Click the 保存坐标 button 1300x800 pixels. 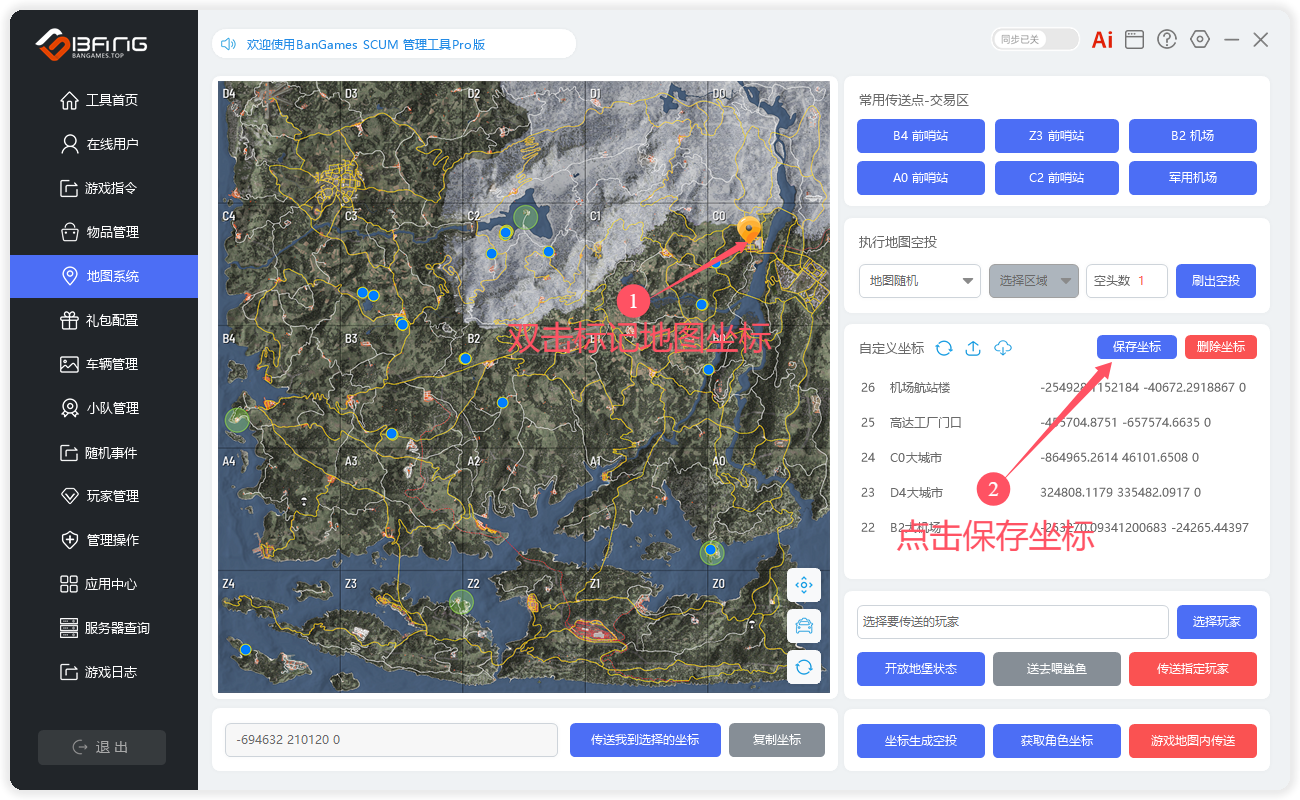[1136, 347]
